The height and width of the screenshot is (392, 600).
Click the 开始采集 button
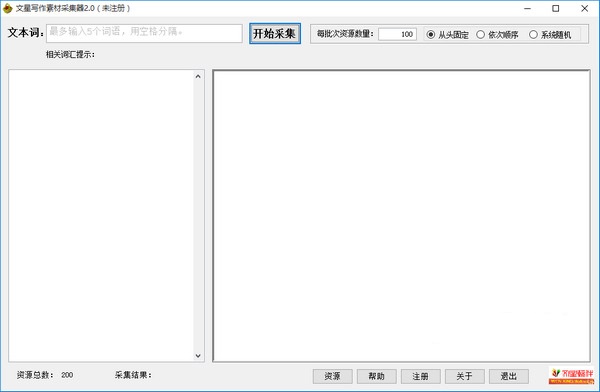tap(275, 34)
